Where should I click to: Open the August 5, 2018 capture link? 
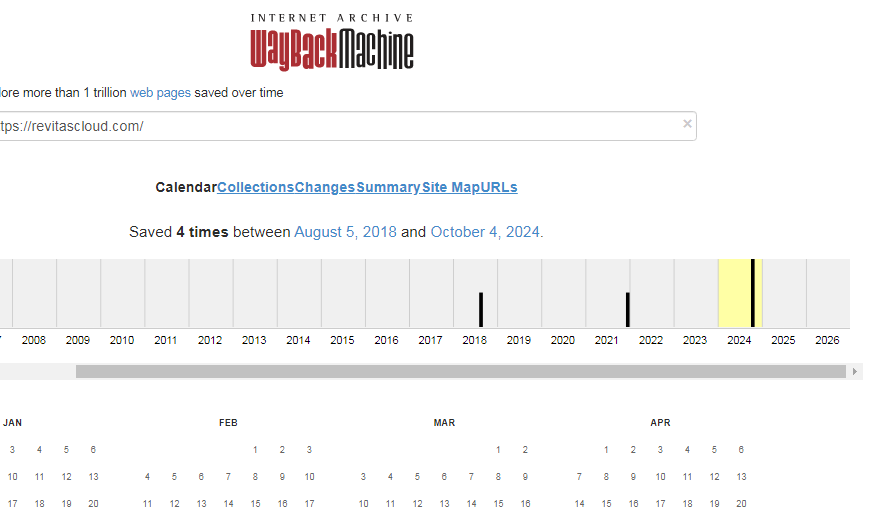345,232
